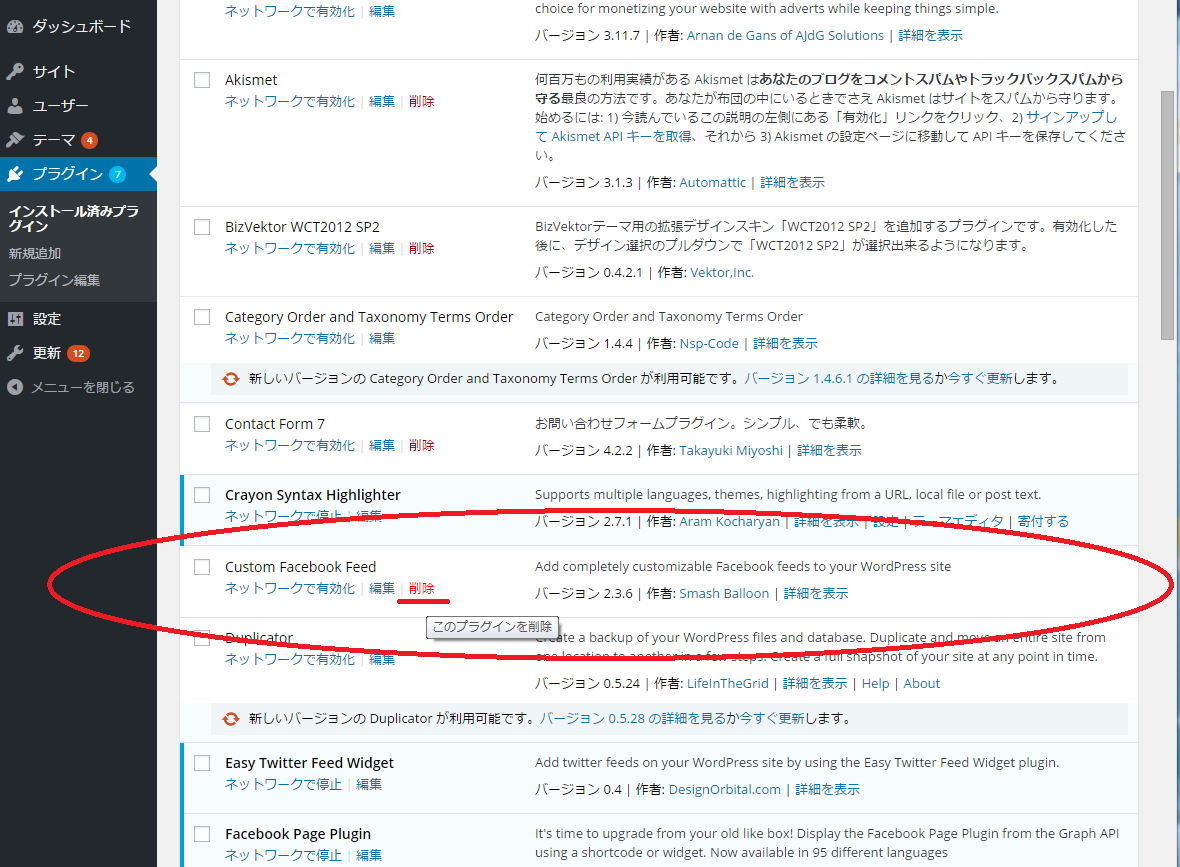Click バージョン 1.4.6.1 の詳細を見る link
This screenshot has height=867, width=1180.
coord(838,379)
